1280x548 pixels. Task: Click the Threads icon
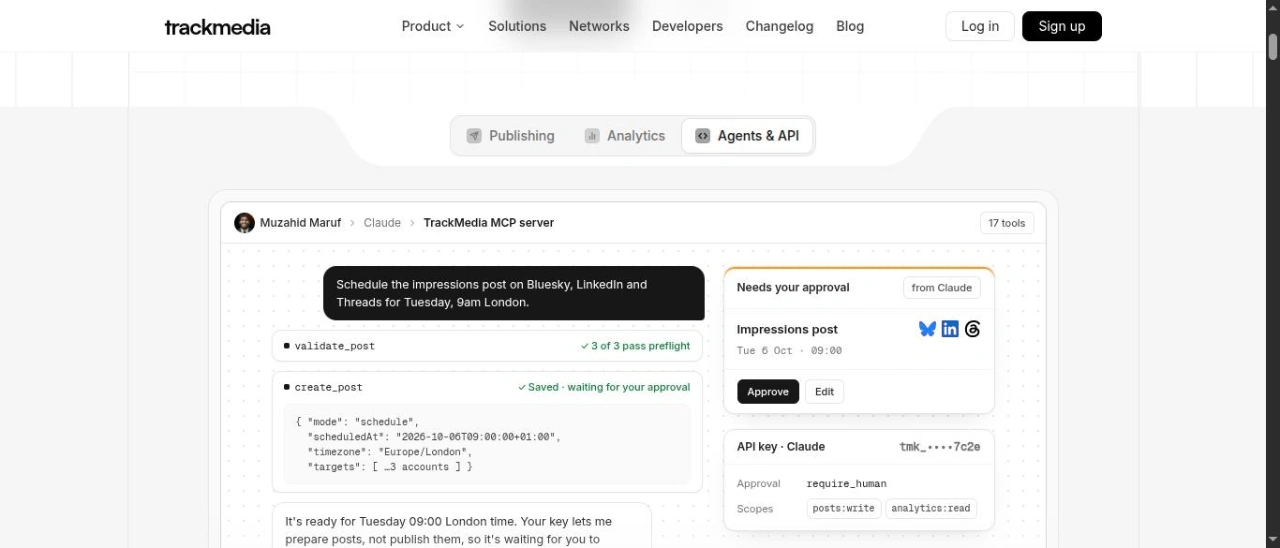point(972,329)
